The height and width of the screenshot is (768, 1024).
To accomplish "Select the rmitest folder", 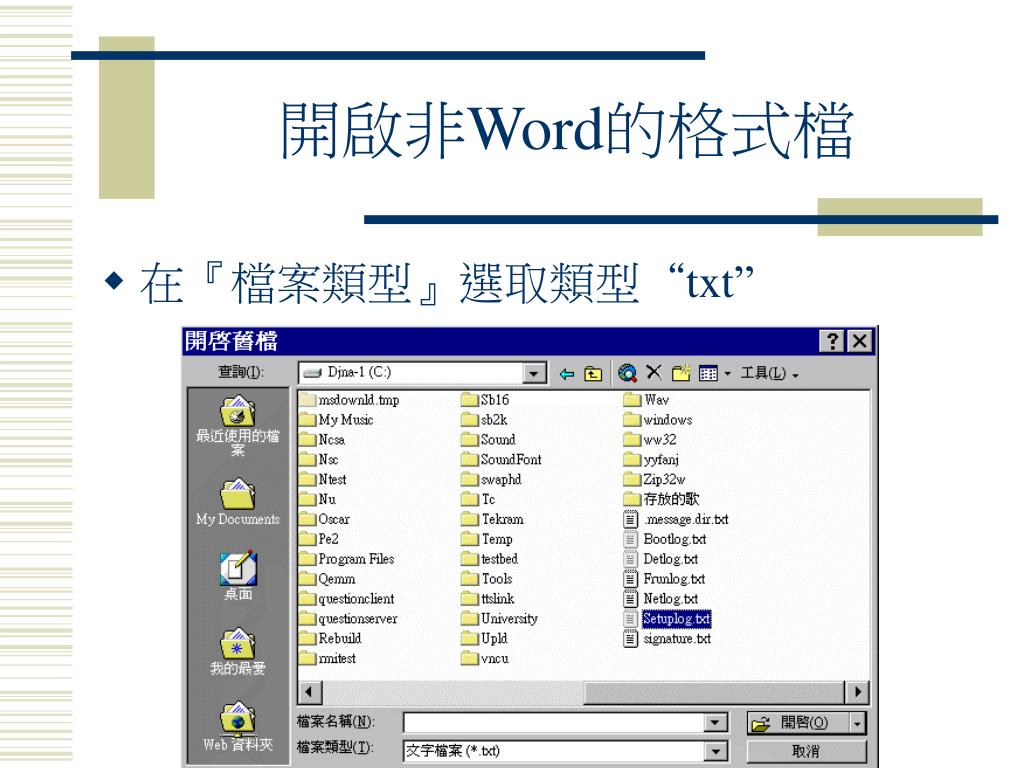I will point(328,658).
